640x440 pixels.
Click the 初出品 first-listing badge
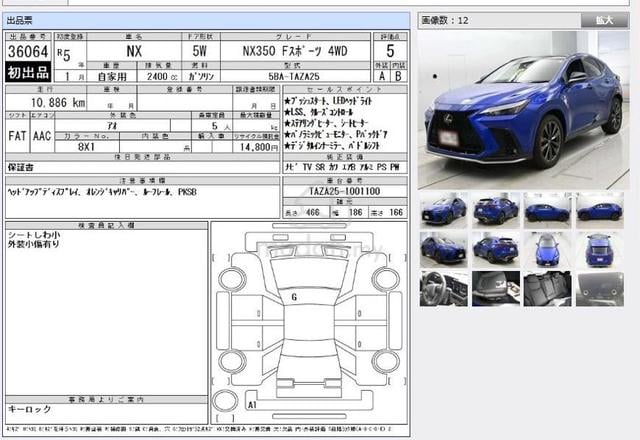(28, 72)
